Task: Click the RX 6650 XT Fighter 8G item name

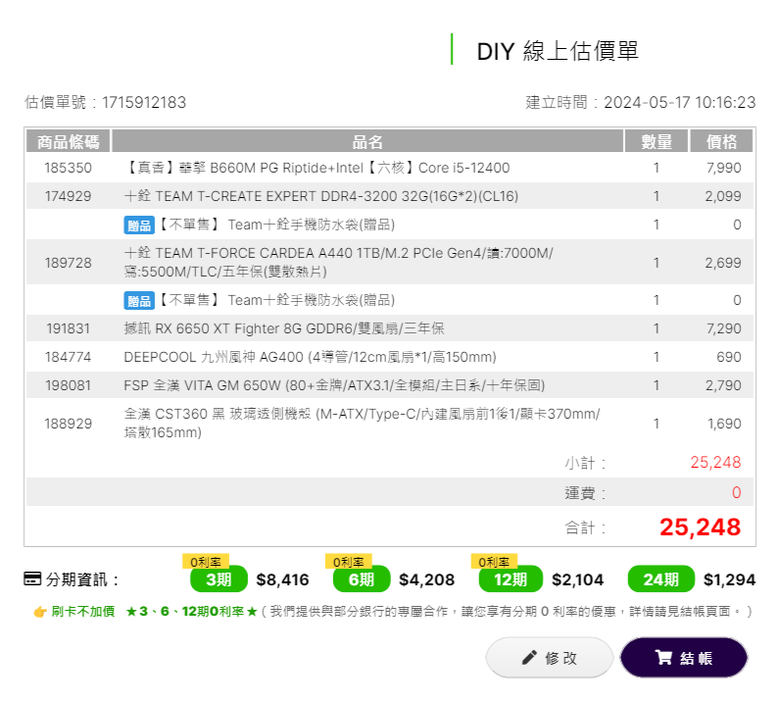Action: pyautogui.click(x=284, y=328)
